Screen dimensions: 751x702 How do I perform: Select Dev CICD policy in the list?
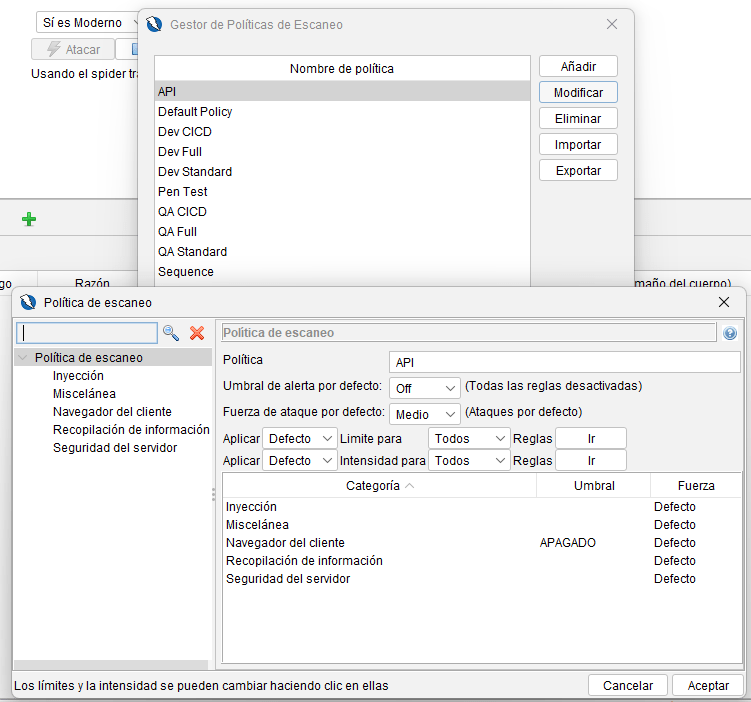tap(185, 132)
